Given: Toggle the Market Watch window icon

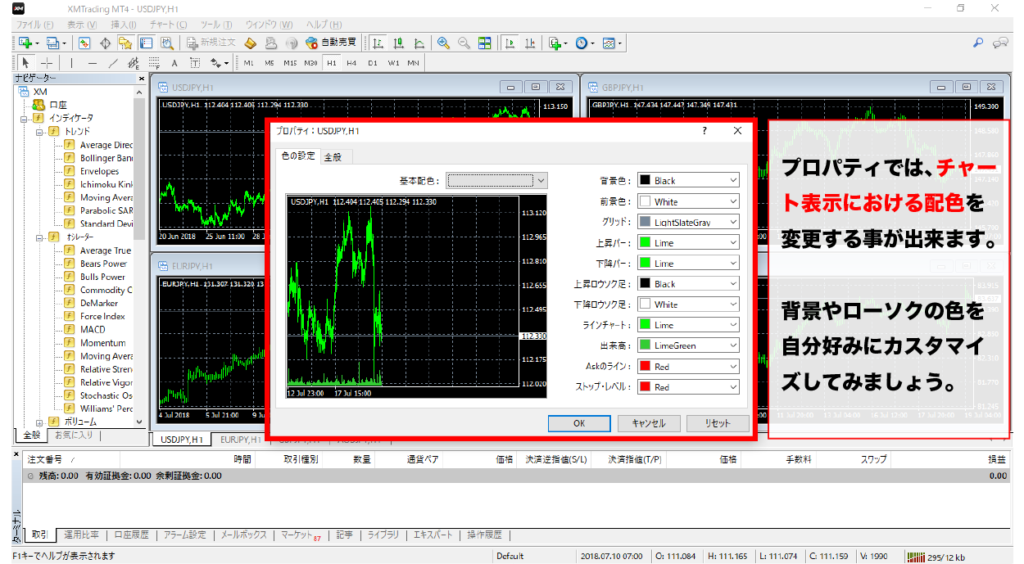Looking at the screenshot, I should 84,43.
